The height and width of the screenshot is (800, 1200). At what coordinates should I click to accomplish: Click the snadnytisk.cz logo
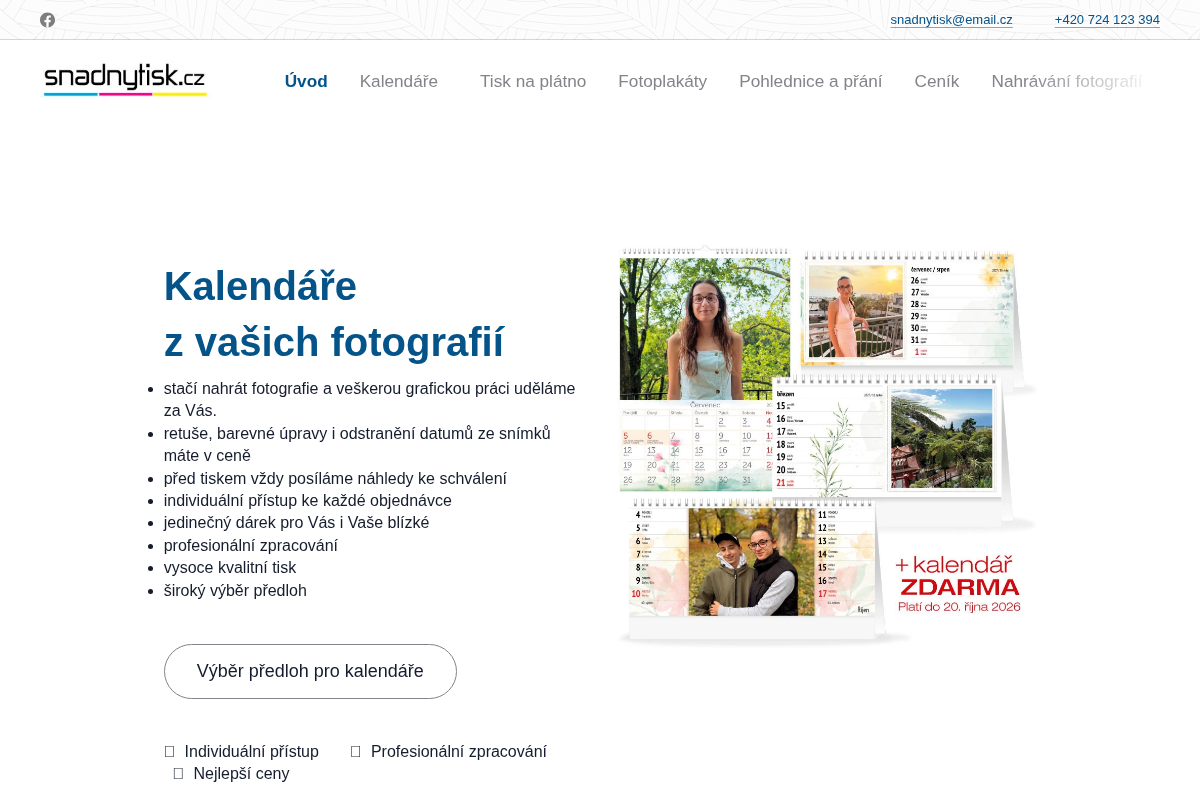tap(125, 79)
